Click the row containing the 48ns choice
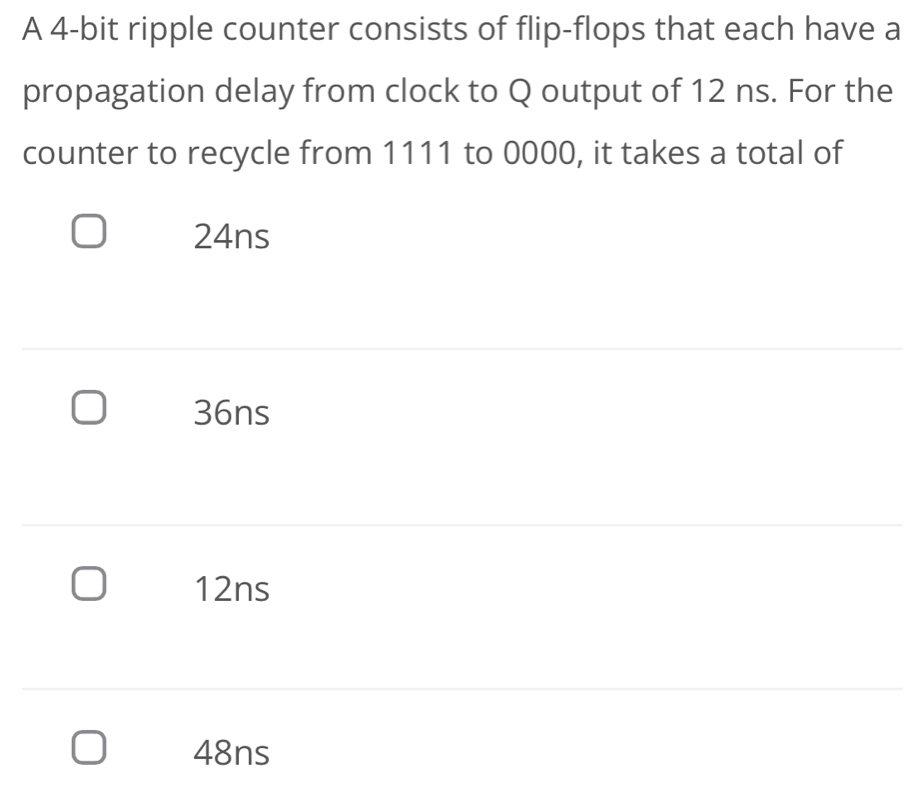 click(300, 752)
